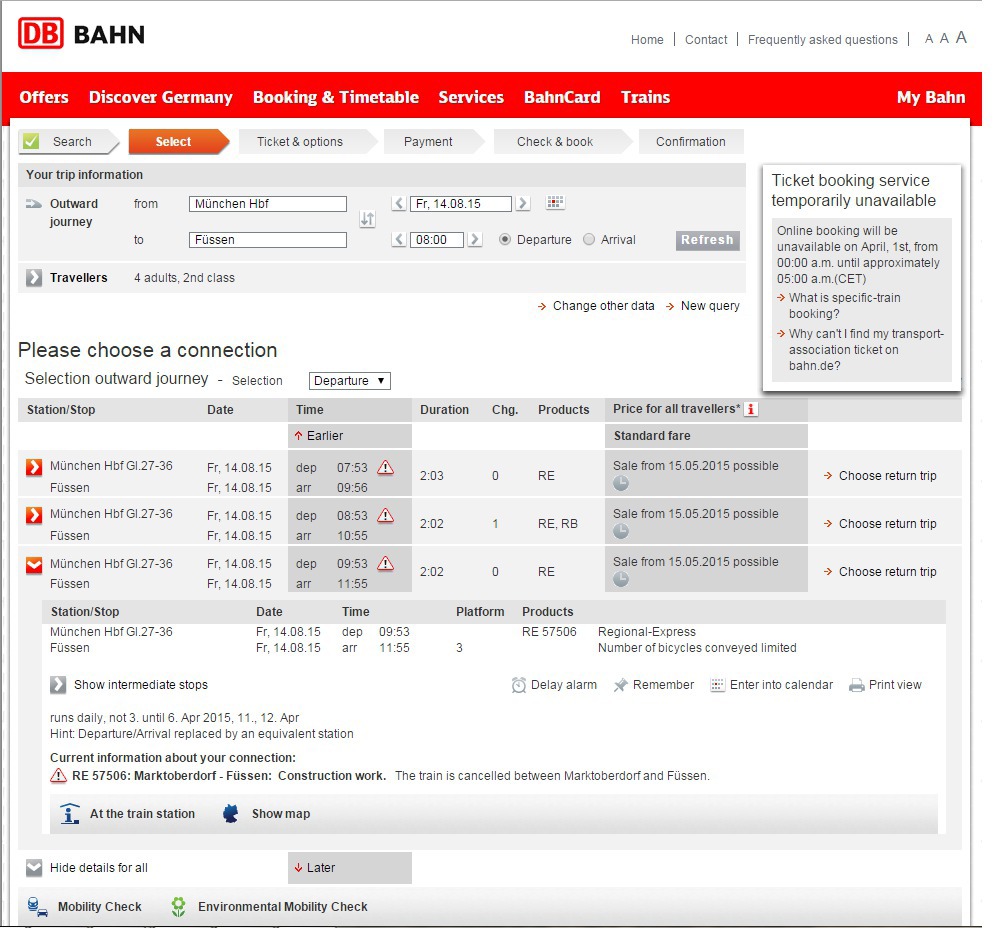Viewport: 1008px width, 928px height.
Task: Click the to station field Füssen
Action: click(267, 240)
